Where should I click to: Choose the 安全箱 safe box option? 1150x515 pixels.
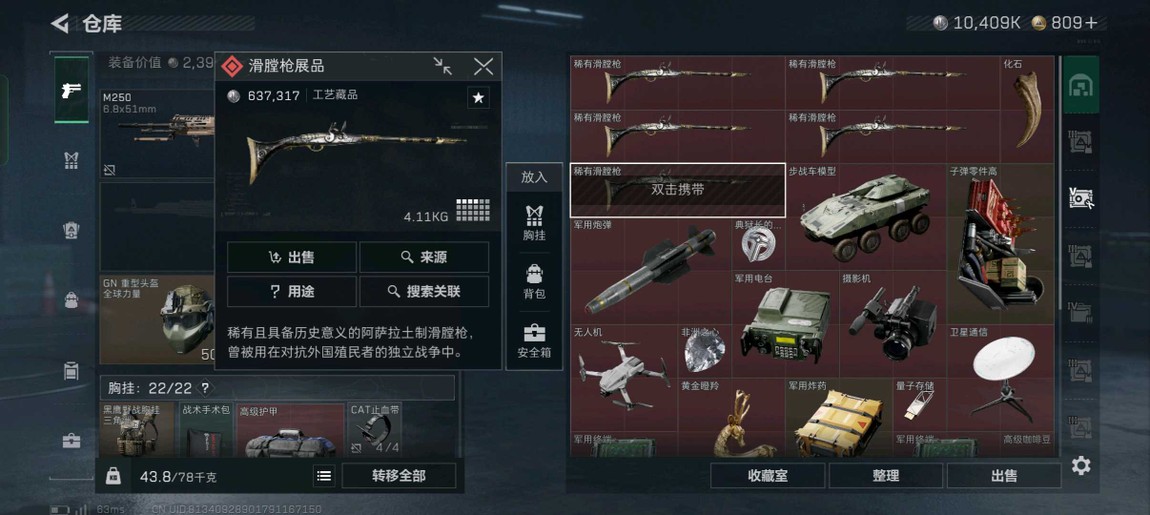pyautogui.click(x=534, y=340)
